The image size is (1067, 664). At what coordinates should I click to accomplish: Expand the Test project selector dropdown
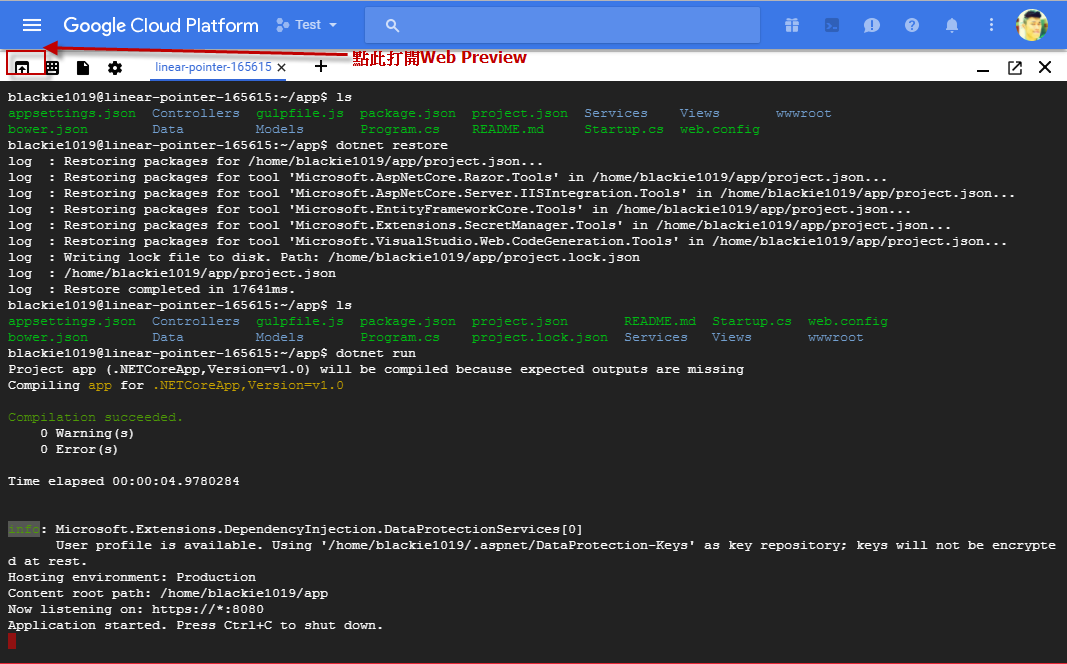coord(307,25)
